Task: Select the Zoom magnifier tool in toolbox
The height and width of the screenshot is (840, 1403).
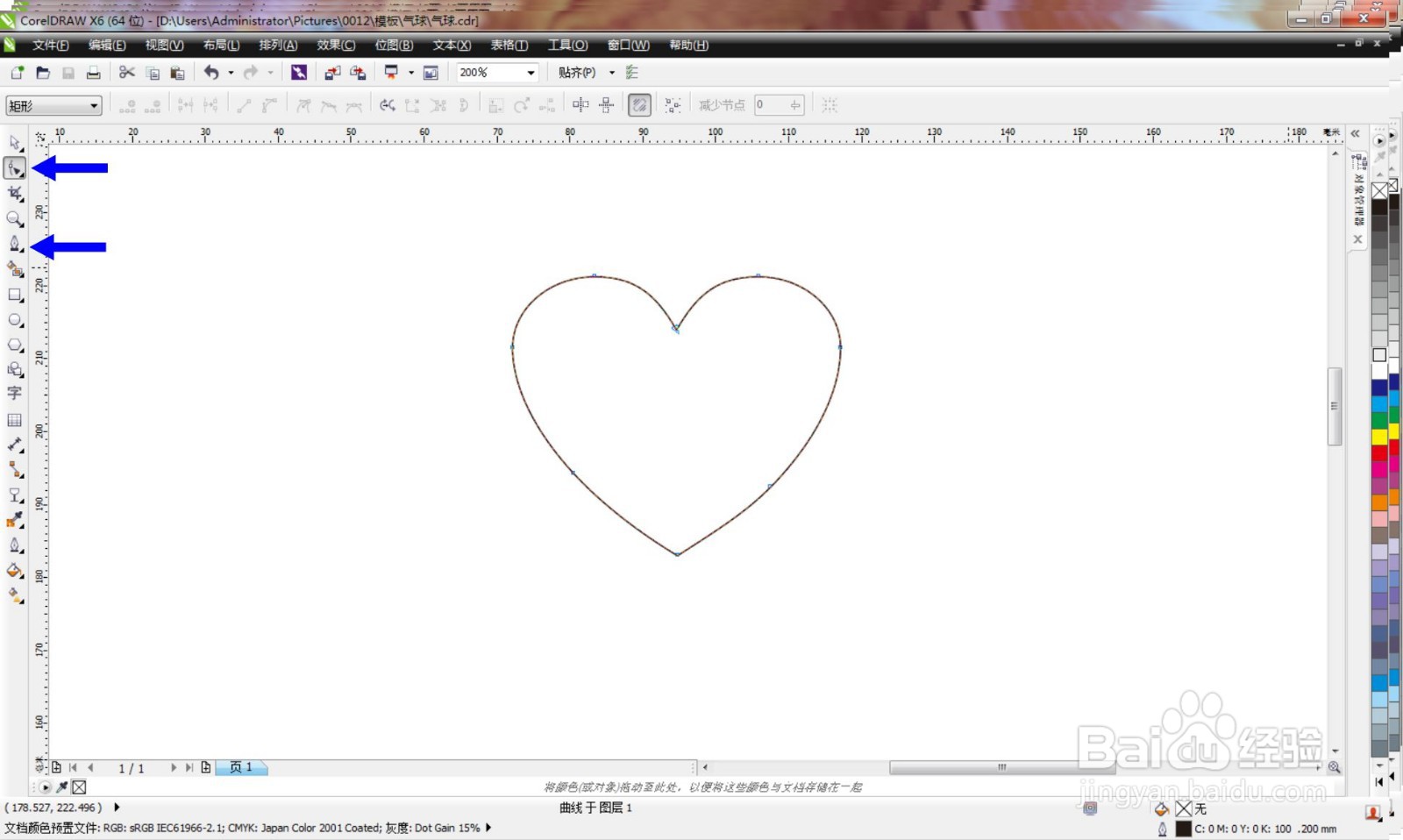Action: [x=15, y=218]
